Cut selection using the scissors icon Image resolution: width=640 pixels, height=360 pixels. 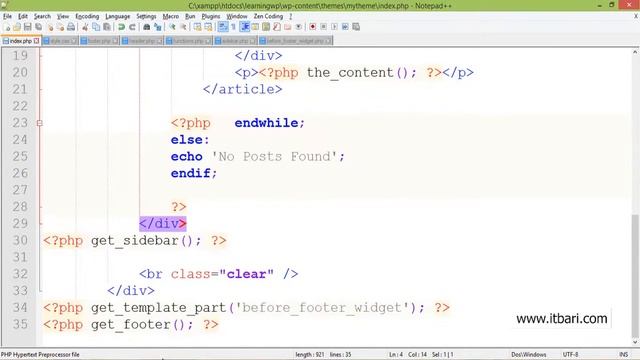pos(85,27)
